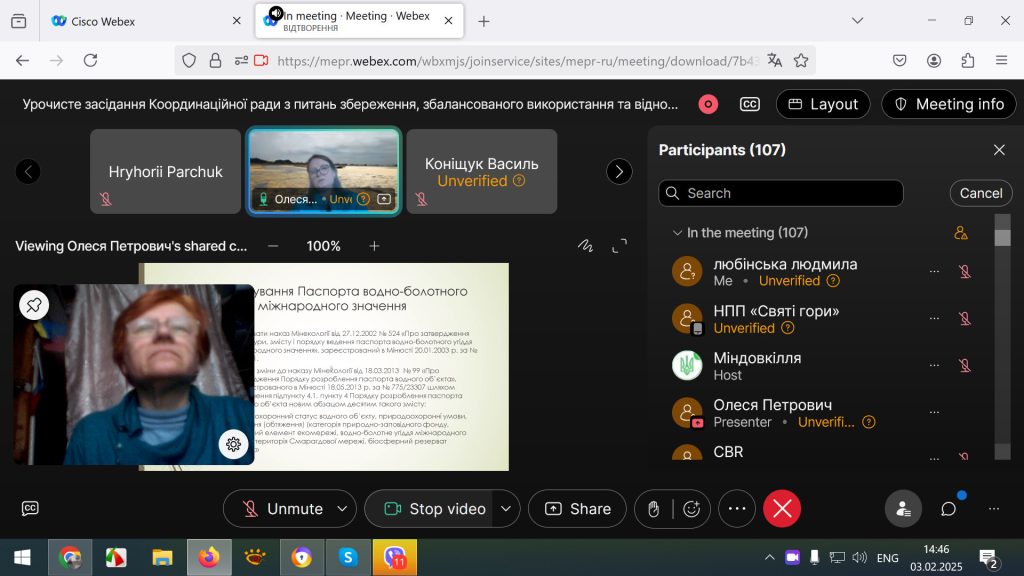Click Cancel next to participant search
Image resolution: width=1024 pixels, height=576 pixels.
coord(980,193)
